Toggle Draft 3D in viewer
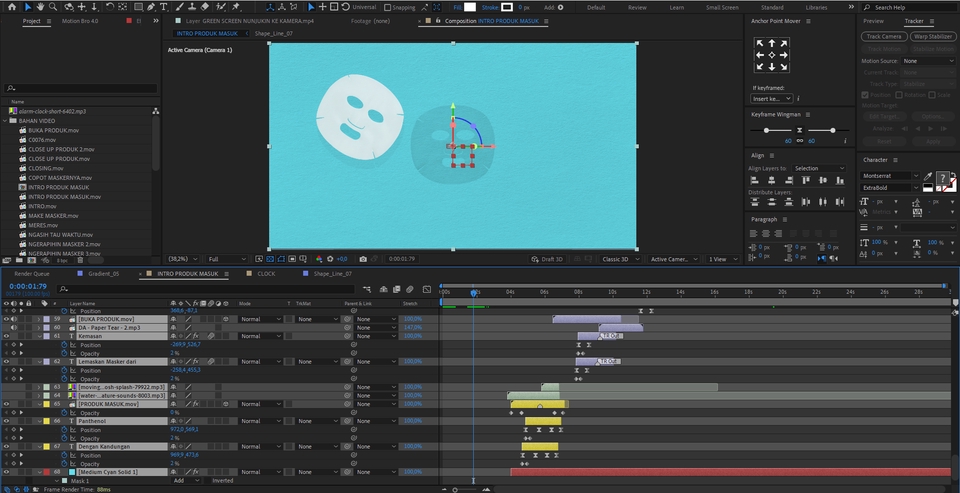 pos(547,259)
